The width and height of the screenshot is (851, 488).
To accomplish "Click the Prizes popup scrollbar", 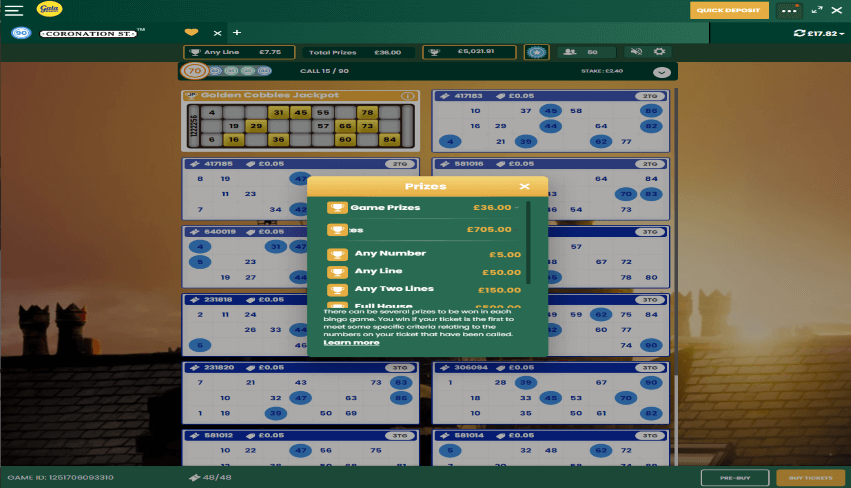I will (528, 243).
